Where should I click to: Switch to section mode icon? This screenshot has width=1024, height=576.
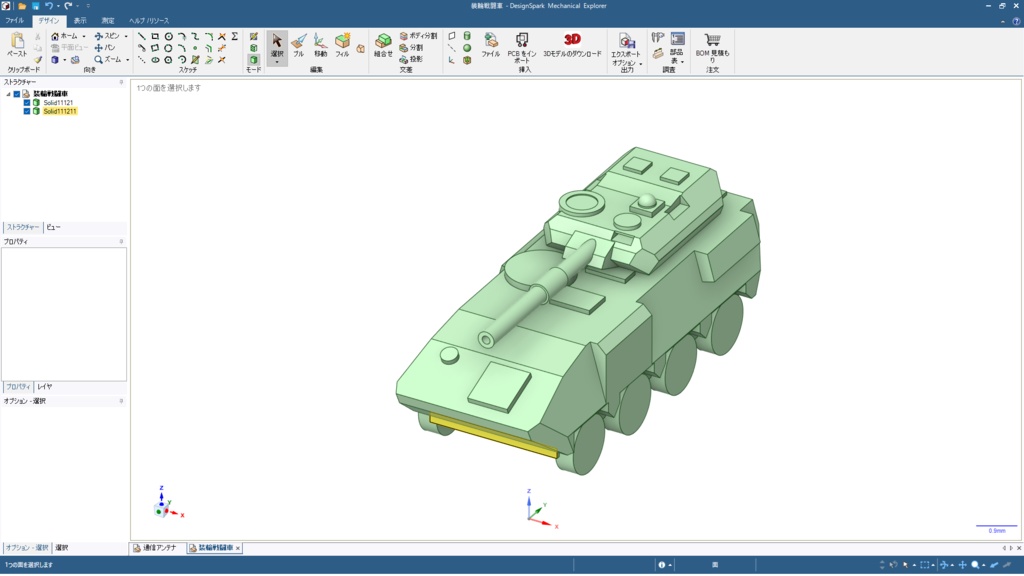(253, 48)
